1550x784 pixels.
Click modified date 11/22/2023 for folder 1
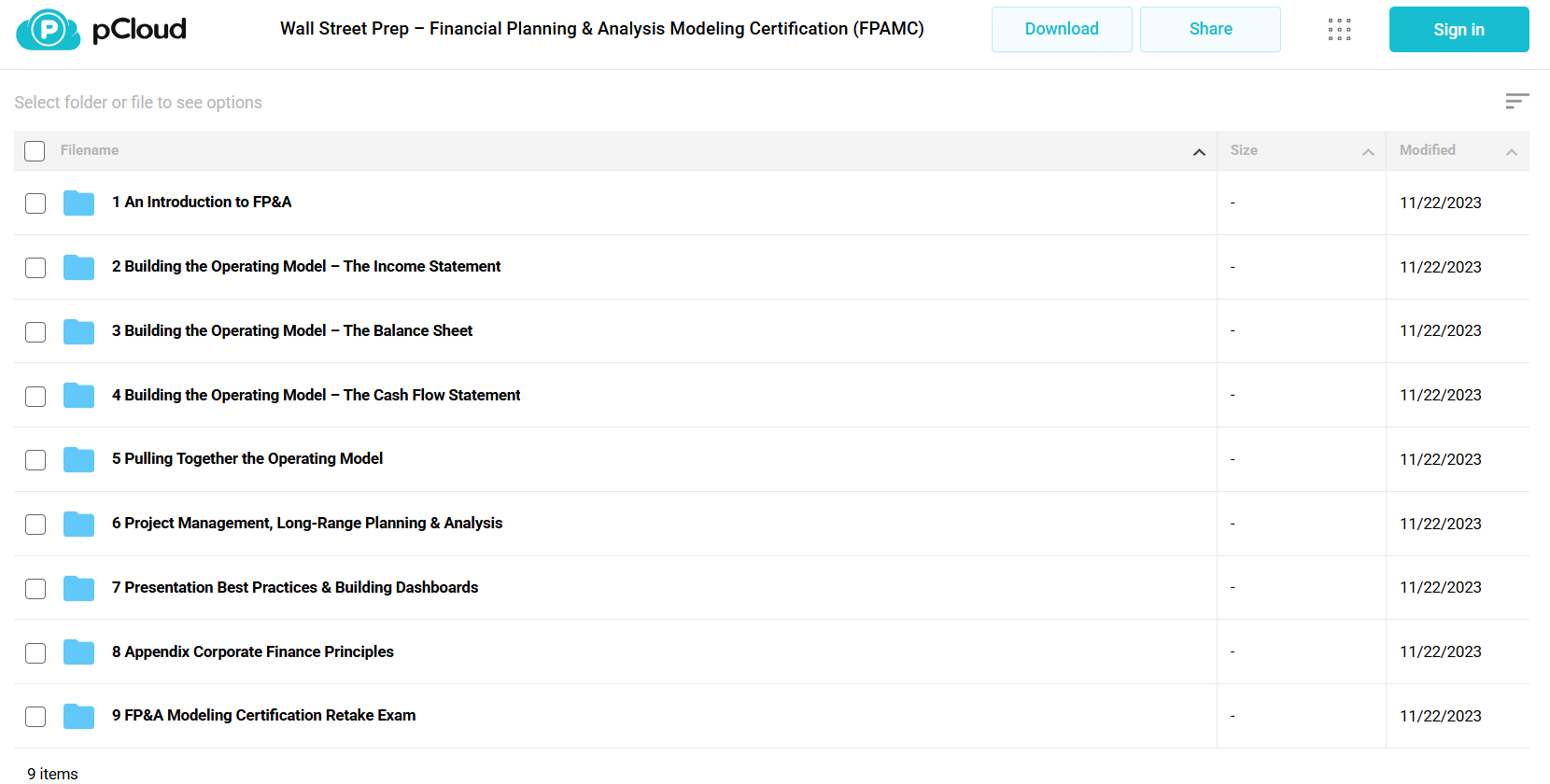1441,203
